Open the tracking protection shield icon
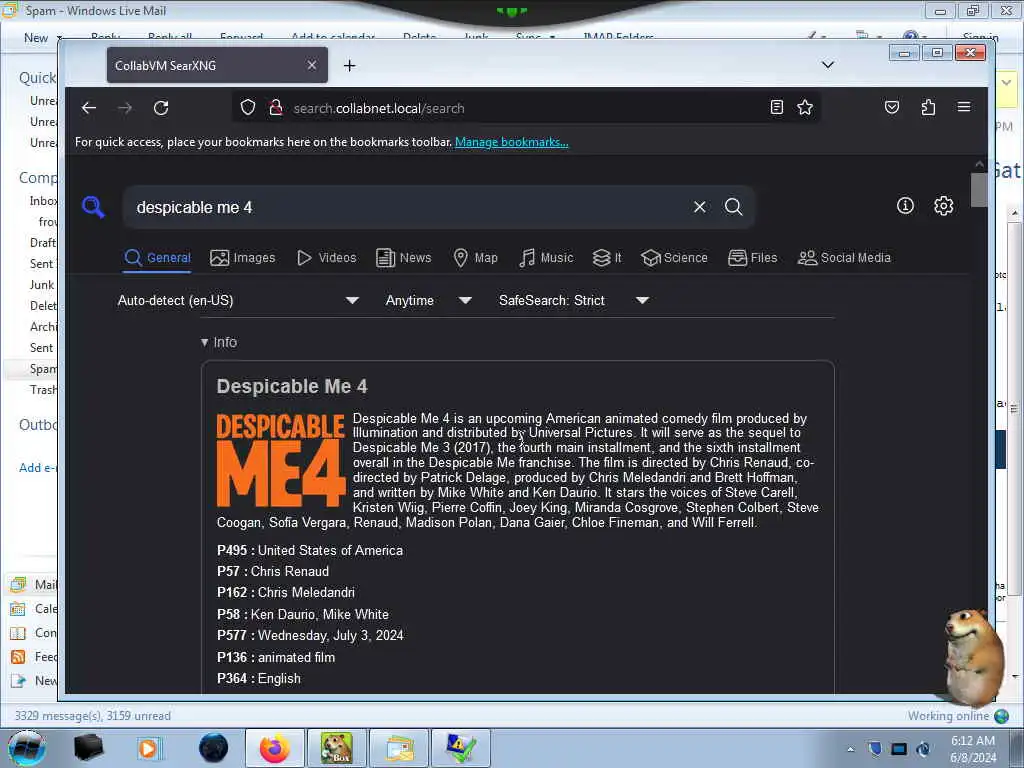Screen dimensions: 1024x768 (x=248, y=107)
